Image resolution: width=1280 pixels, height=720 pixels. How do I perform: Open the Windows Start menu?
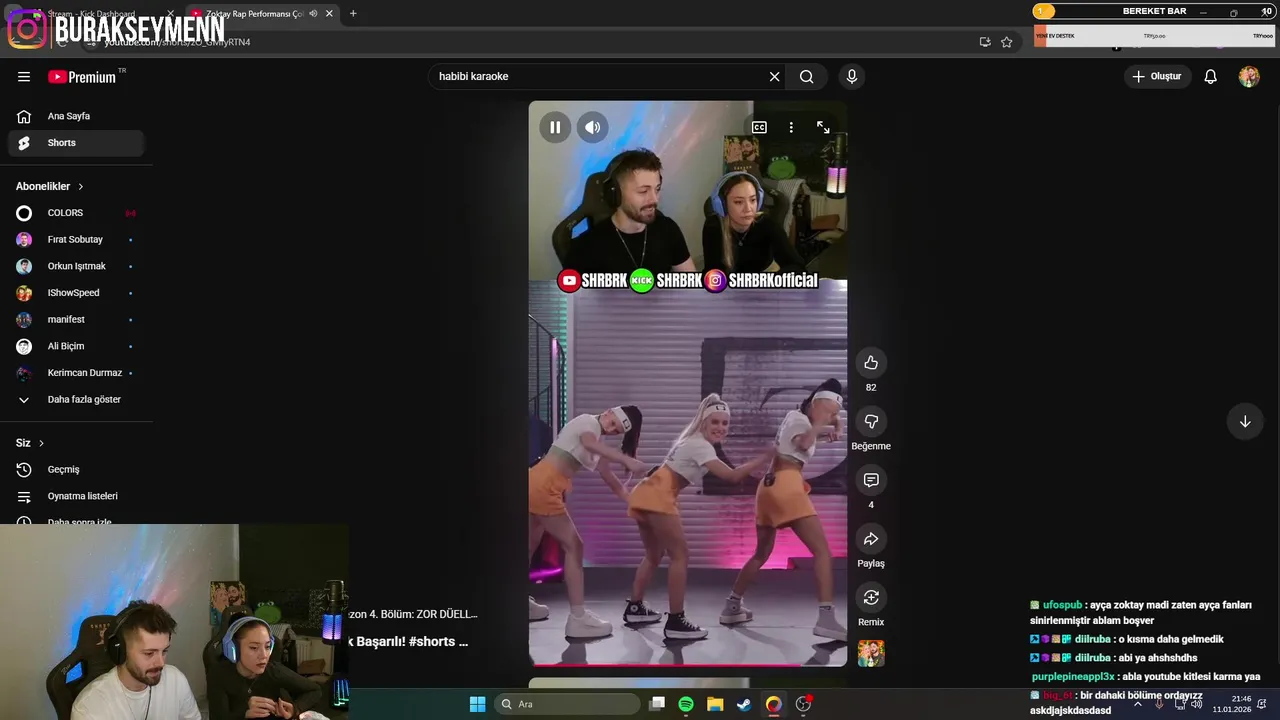point(478,704)
